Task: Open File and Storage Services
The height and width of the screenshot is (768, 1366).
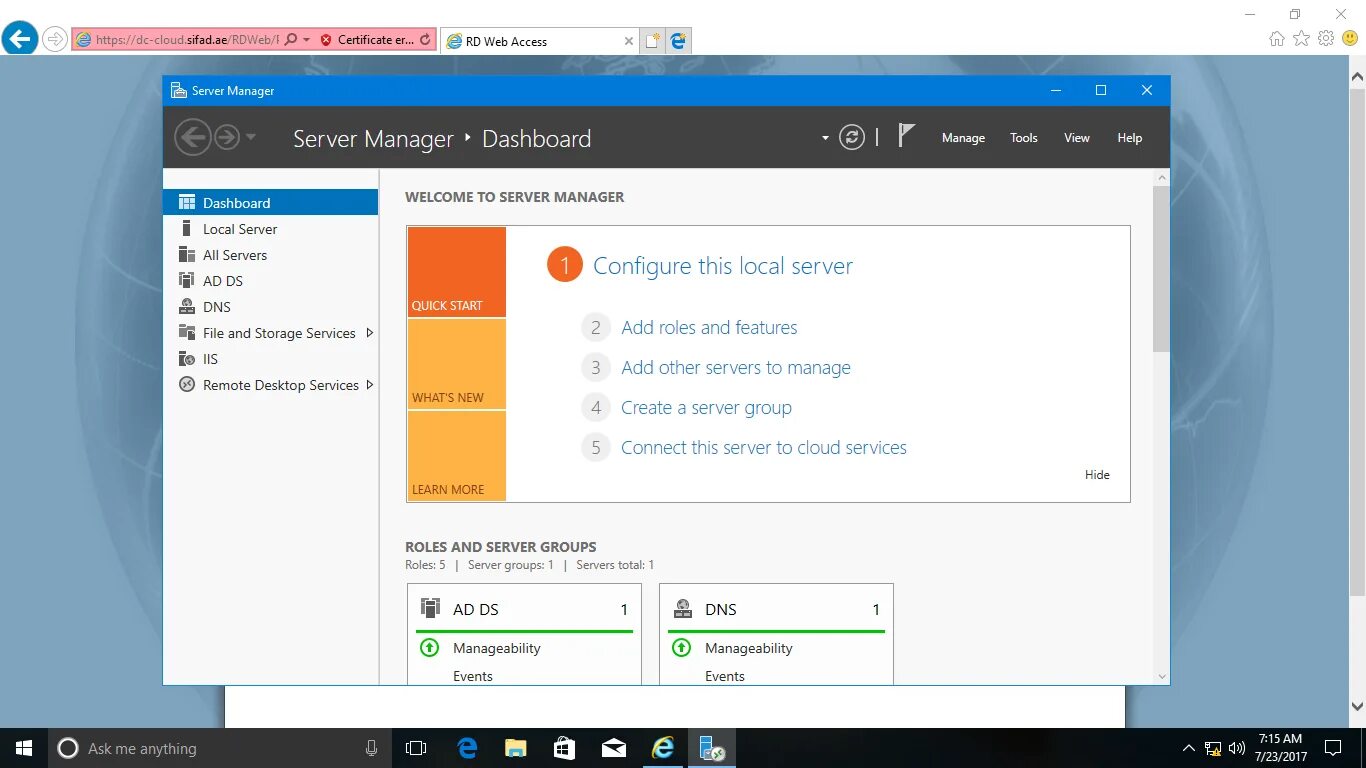Action: pos(270,333)
